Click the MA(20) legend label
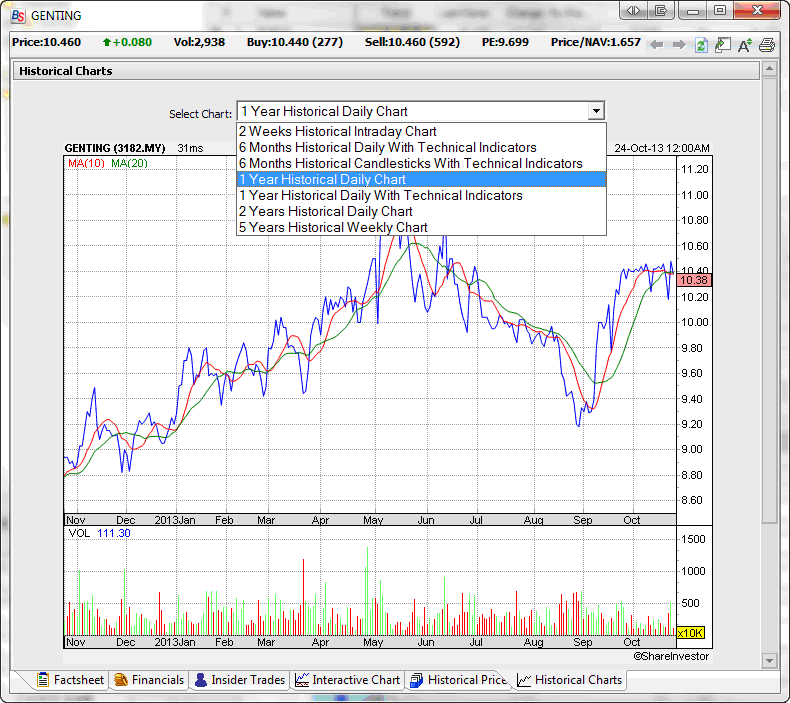 pos(129,163)
